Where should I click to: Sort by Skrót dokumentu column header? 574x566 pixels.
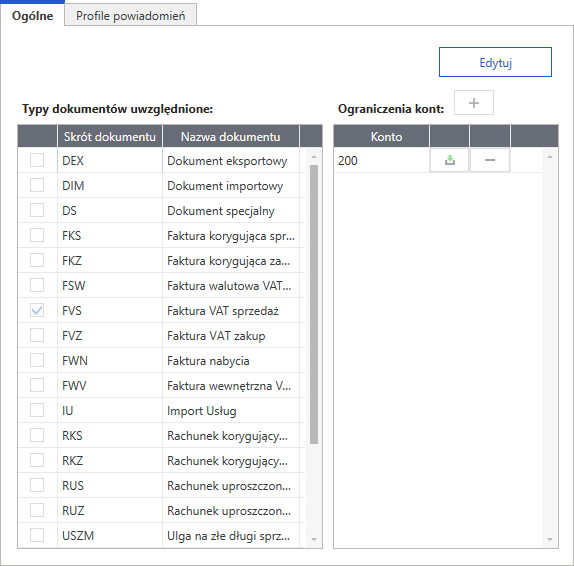click(x=110, y=137)
